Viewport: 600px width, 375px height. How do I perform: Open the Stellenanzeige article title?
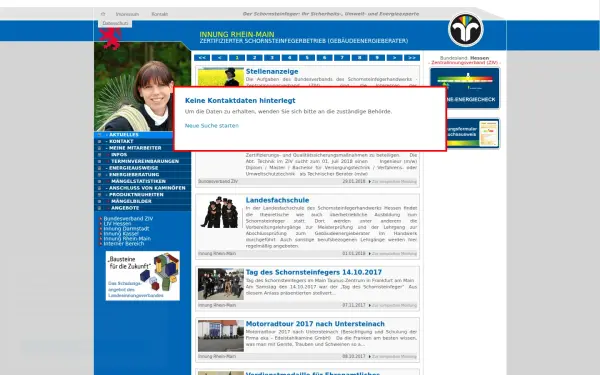click(x=272, y=71)
